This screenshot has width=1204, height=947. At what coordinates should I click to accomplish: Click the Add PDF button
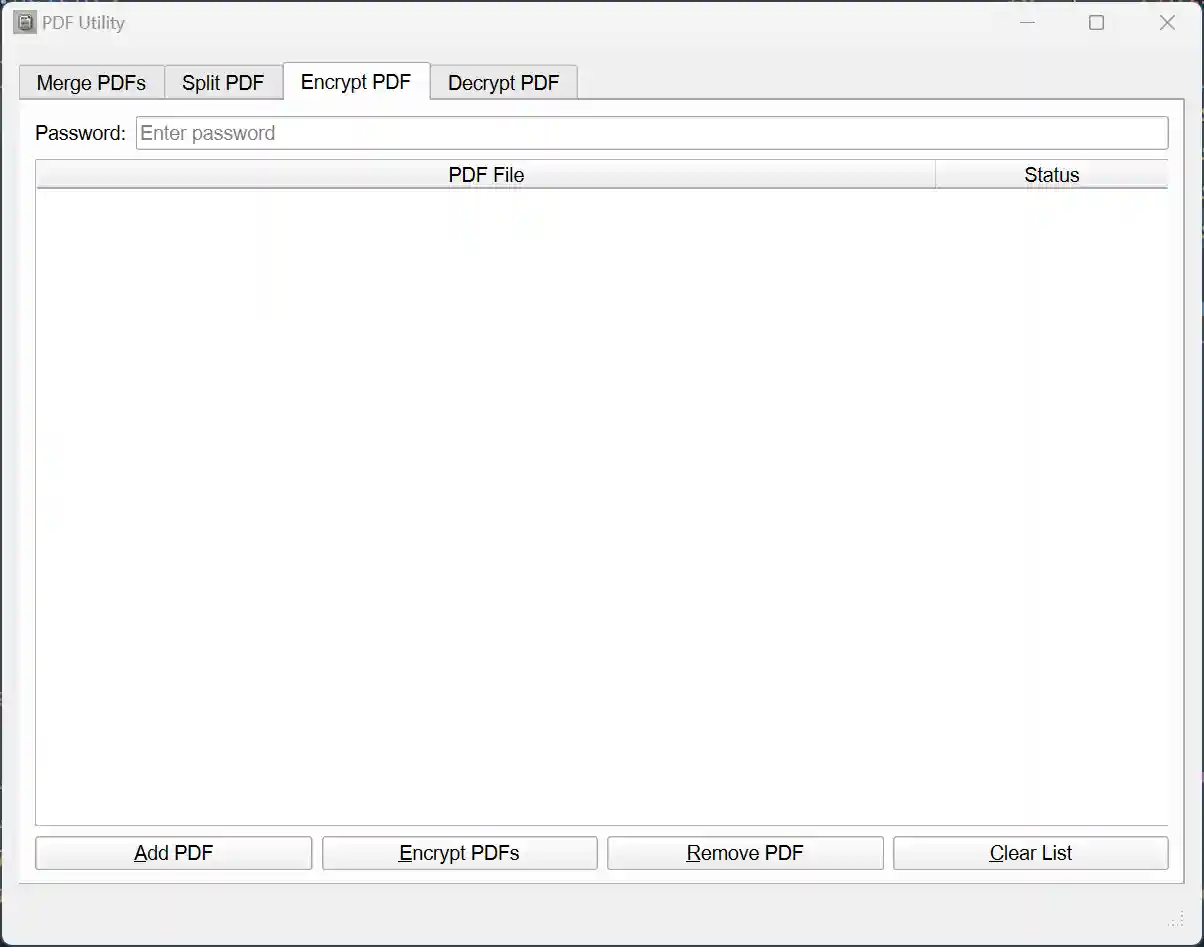coord(173,853)
